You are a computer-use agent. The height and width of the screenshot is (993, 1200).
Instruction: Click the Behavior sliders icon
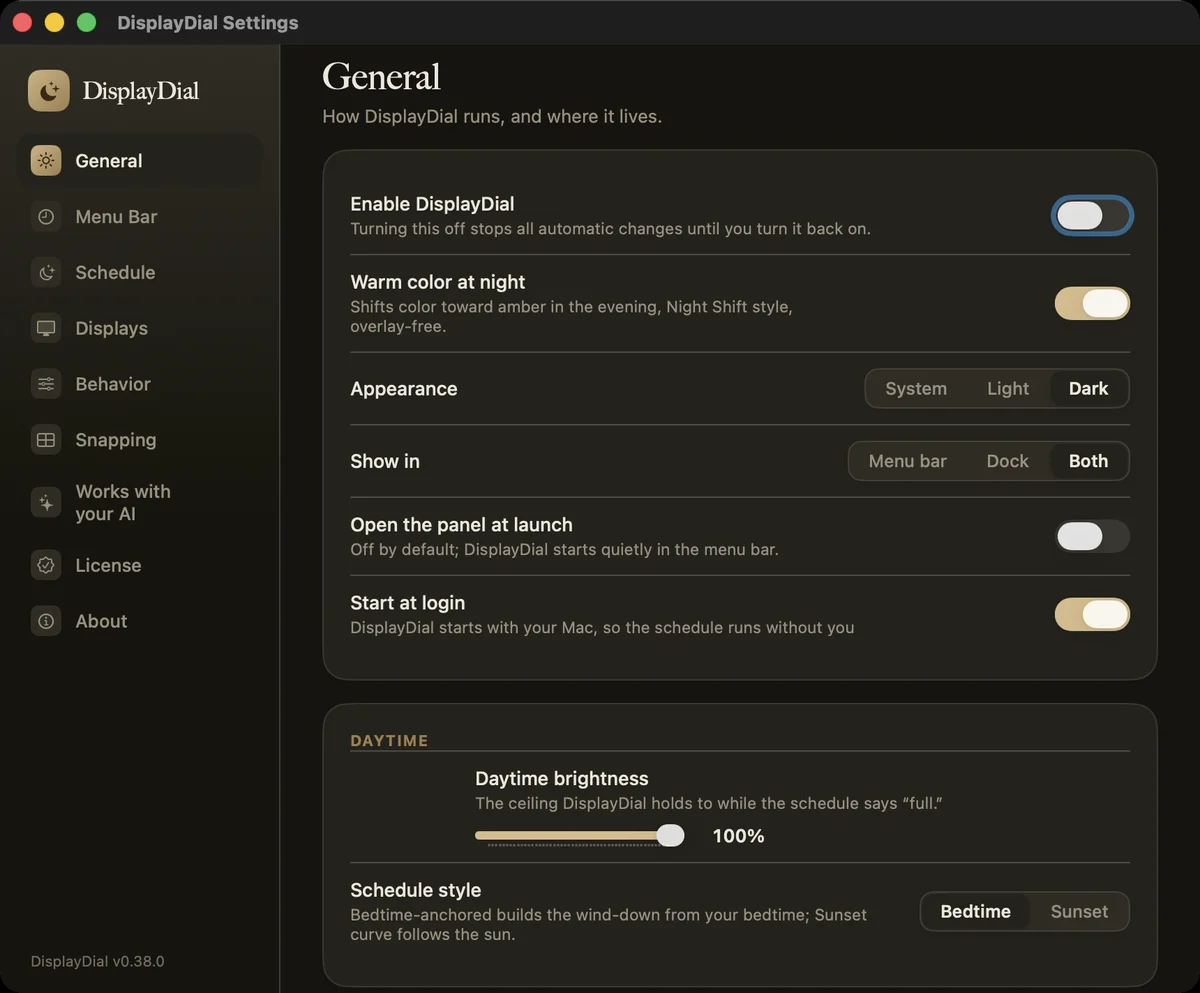click(x=46, y=384)
